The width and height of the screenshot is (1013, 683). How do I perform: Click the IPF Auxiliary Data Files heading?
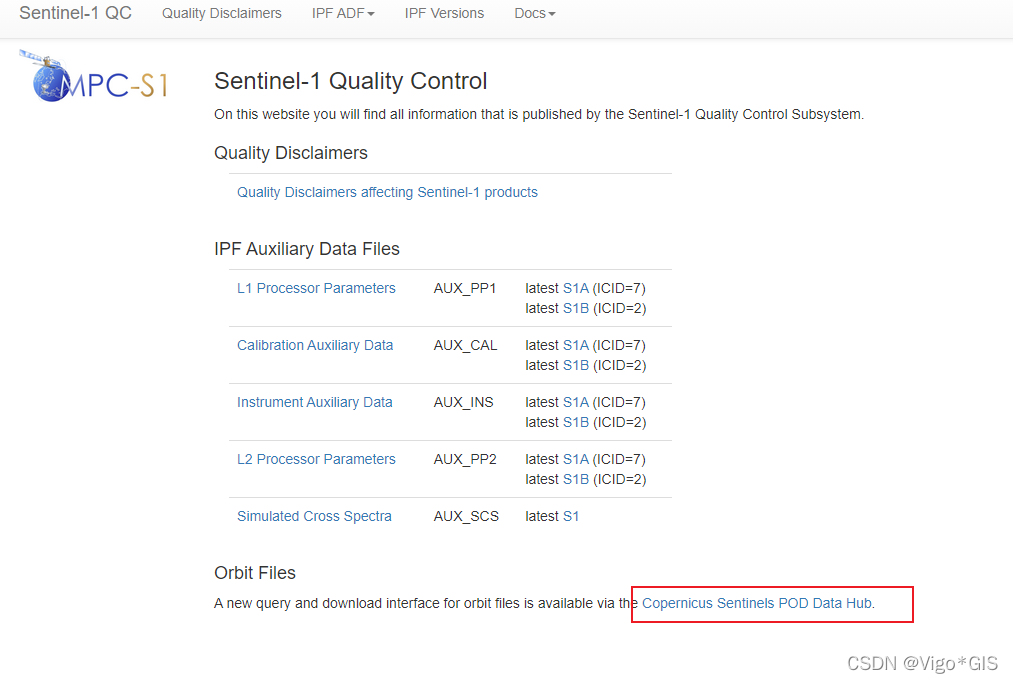click(307, 249)
